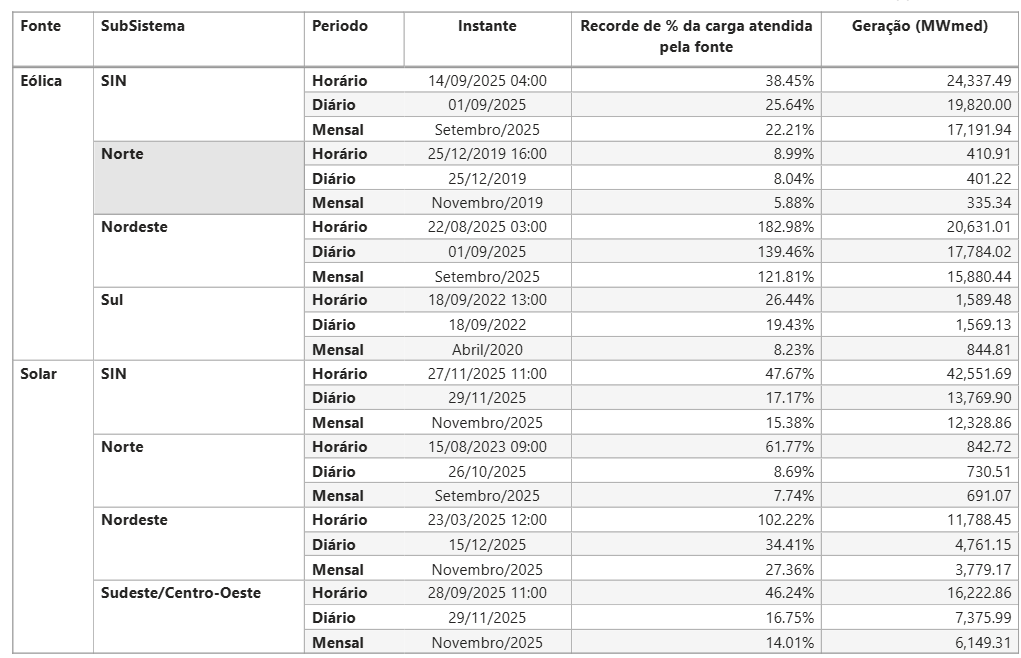Select the Abril/2020 instant cell
This screenshot has width=1021, height=658.
tap(487, 350)
